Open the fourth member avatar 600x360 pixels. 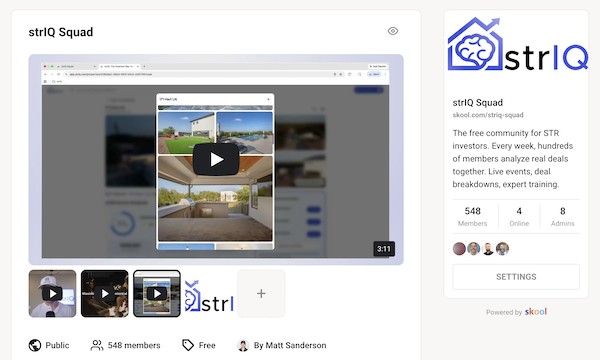(502, 249)
